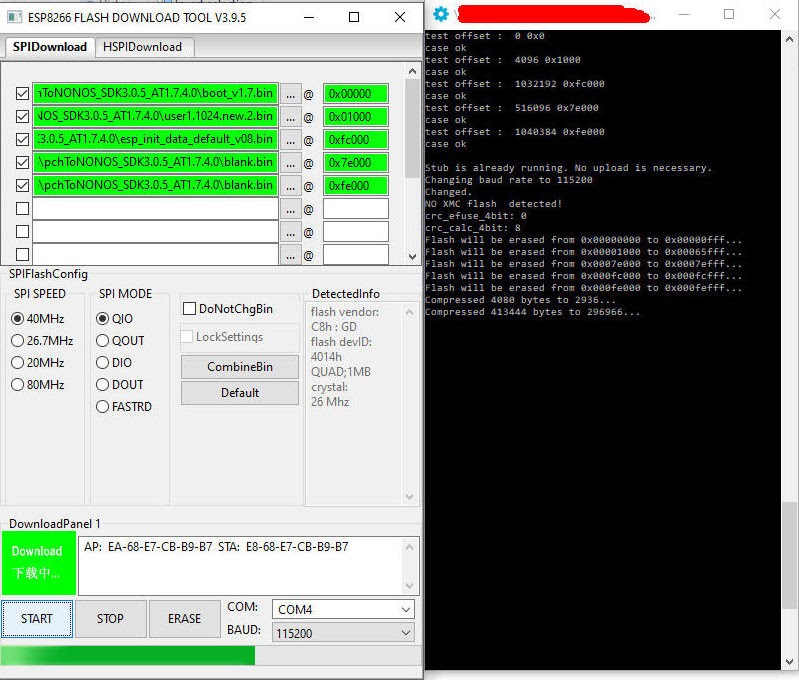Click the 0xfe000 address field
Screen dimensions: 799x680
tap(356, 186)
